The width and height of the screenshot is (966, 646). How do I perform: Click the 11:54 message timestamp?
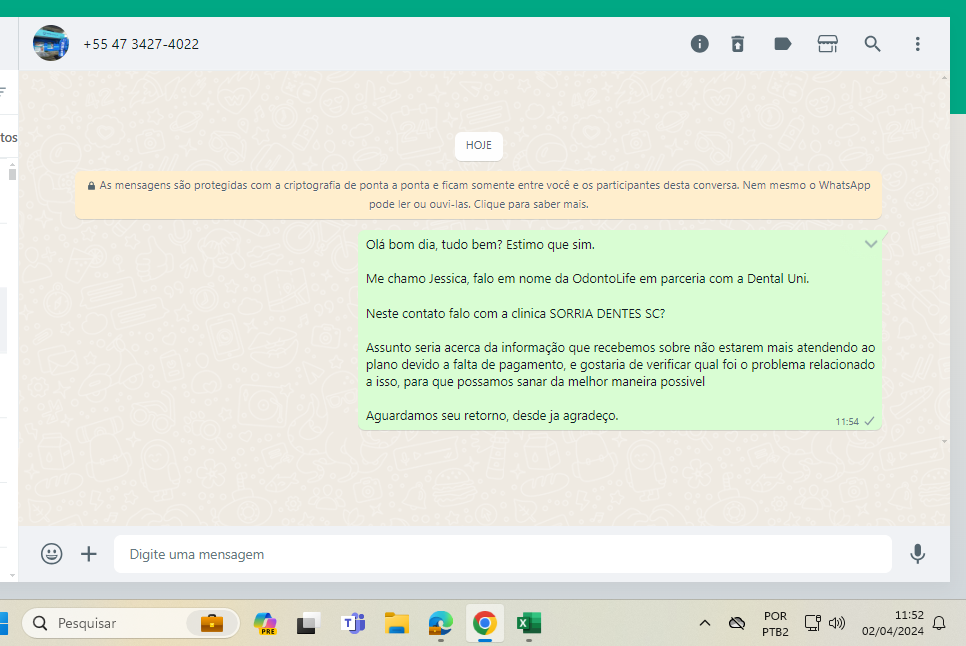tap(847, 422)
